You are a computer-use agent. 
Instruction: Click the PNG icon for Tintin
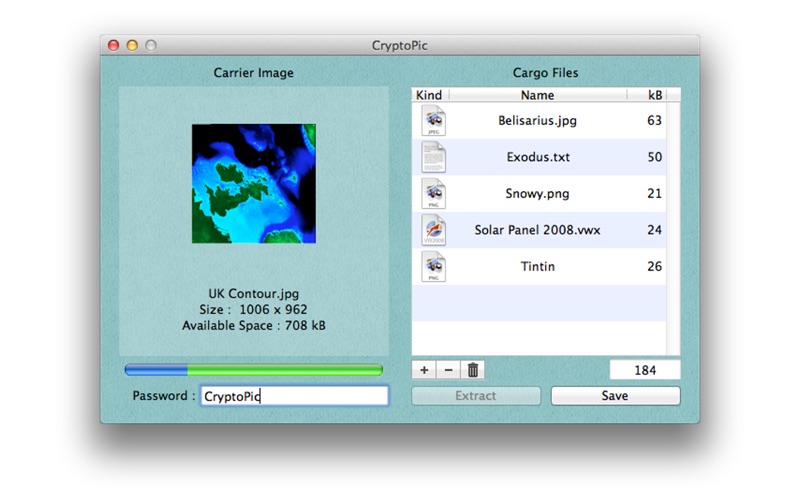point(434,267)
